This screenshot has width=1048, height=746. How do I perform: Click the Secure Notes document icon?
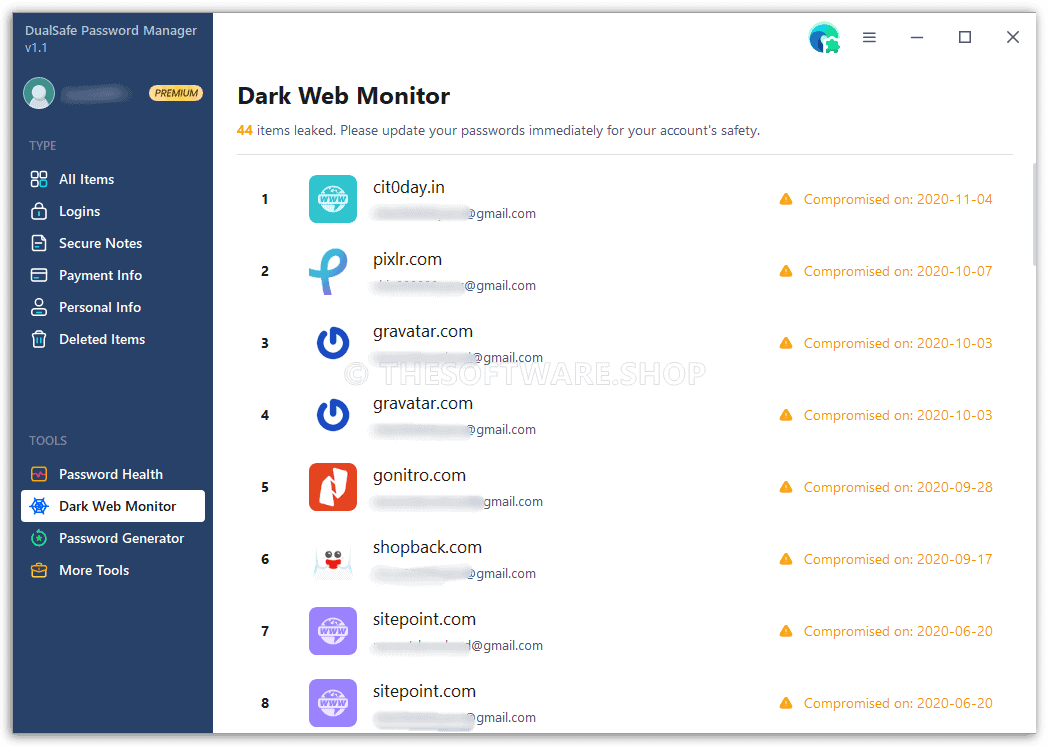[x=39, y=243]
